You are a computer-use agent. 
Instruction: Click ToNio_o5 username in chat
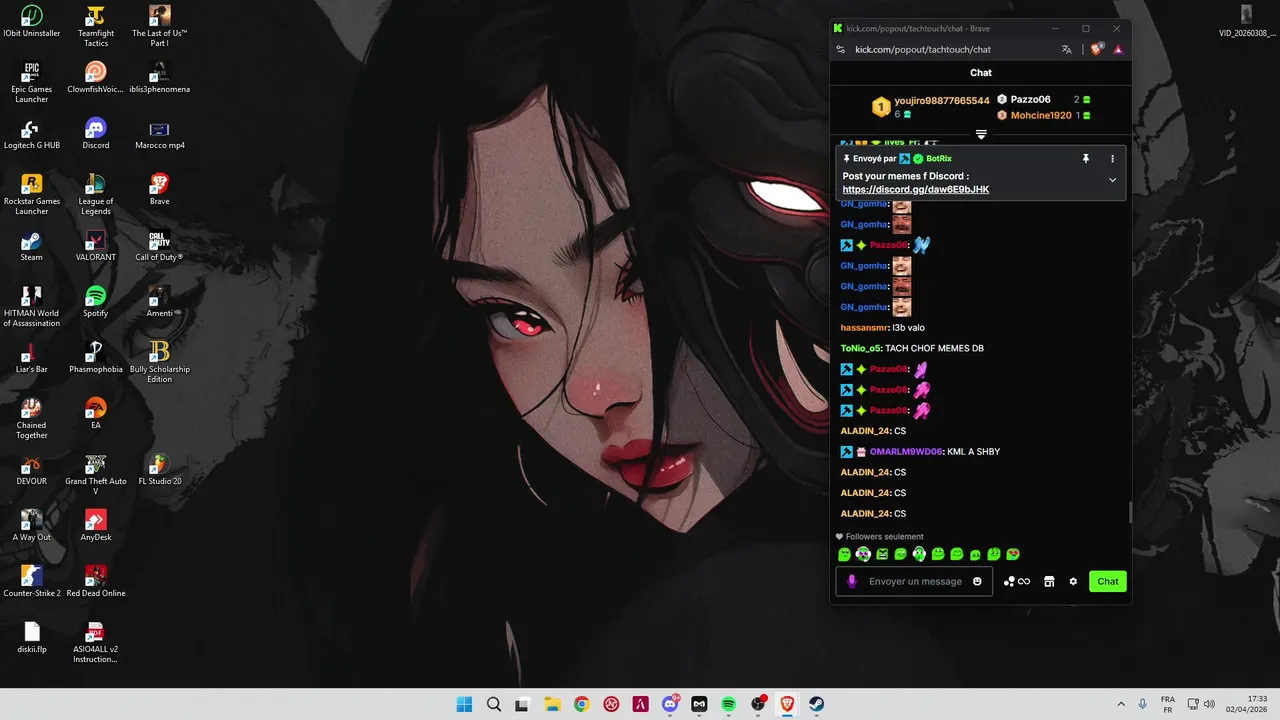[x=861, y=348]
